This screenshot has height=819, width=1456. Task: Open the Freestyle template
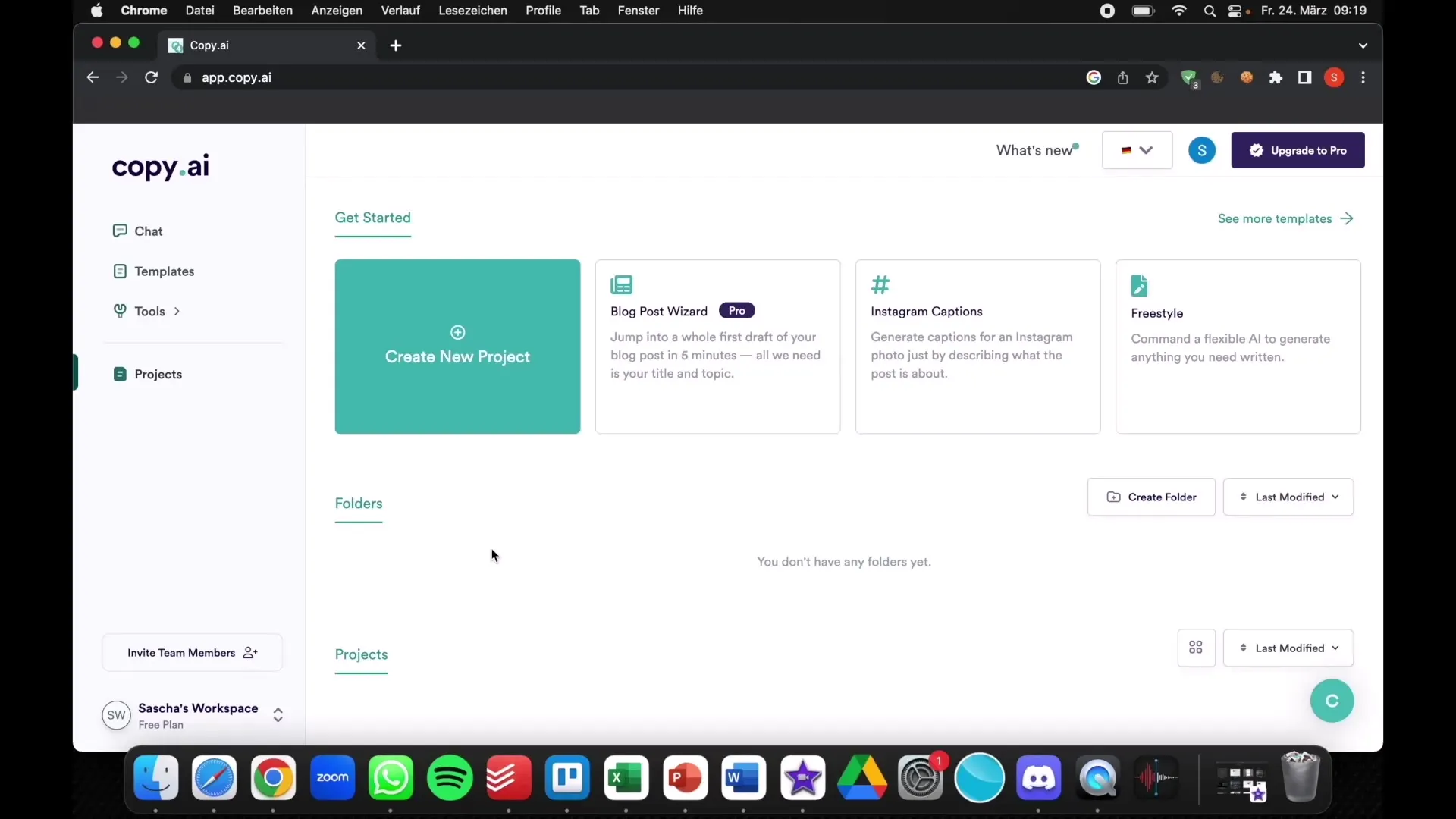(1238, 347)
